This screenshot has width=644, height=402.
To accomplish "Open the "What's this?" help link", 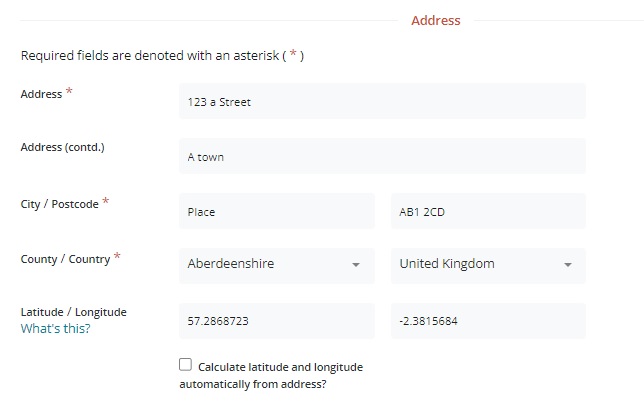I will pyautogui.click(x=55, y=329).
